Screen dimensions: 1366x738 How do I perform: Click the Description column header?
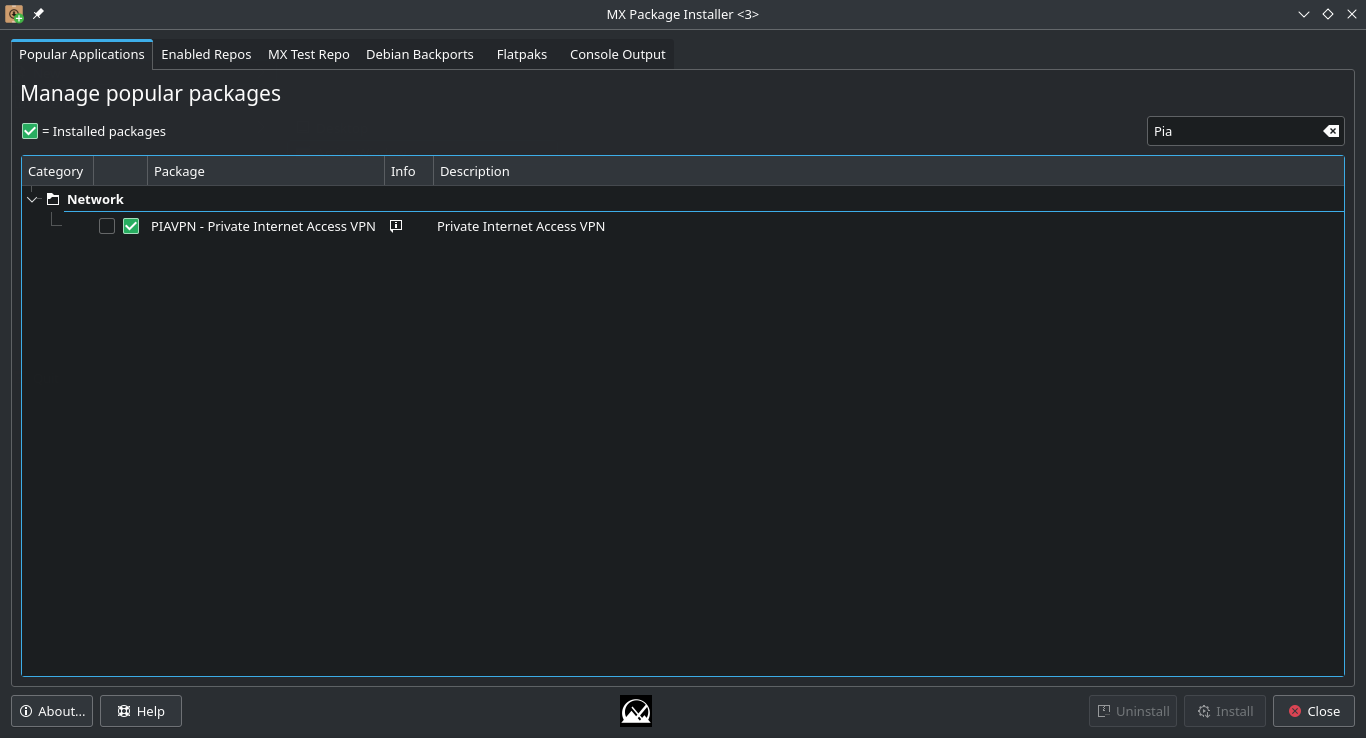pyautogui.click(x=888, y=171)
